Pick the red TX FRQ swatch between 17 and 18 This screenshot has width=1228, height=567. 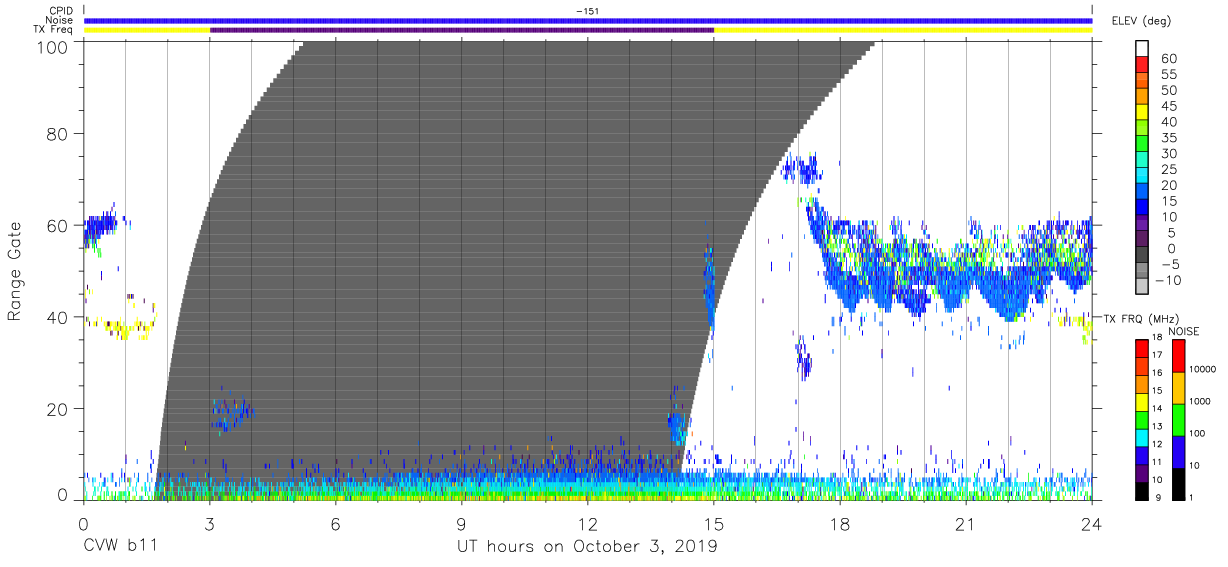tap(1141, 347)
